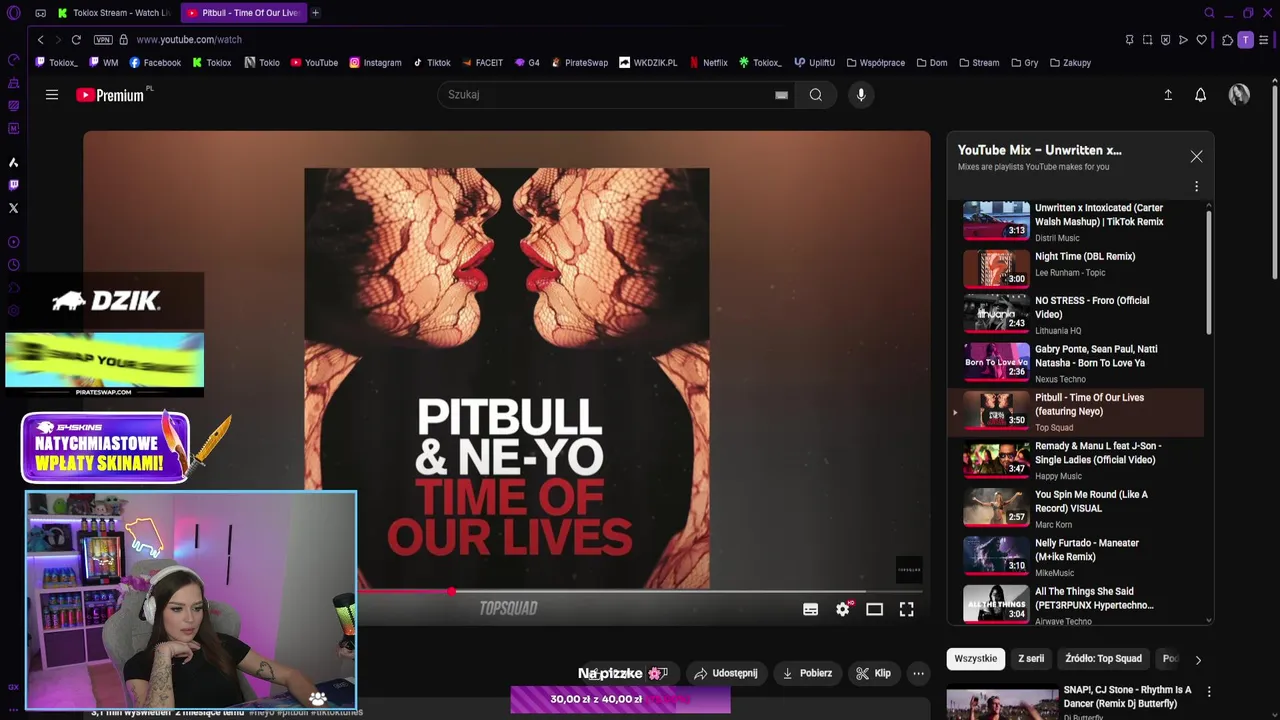Open the browser extensions puzzle icon
1280x720 pixels.
1227,40
